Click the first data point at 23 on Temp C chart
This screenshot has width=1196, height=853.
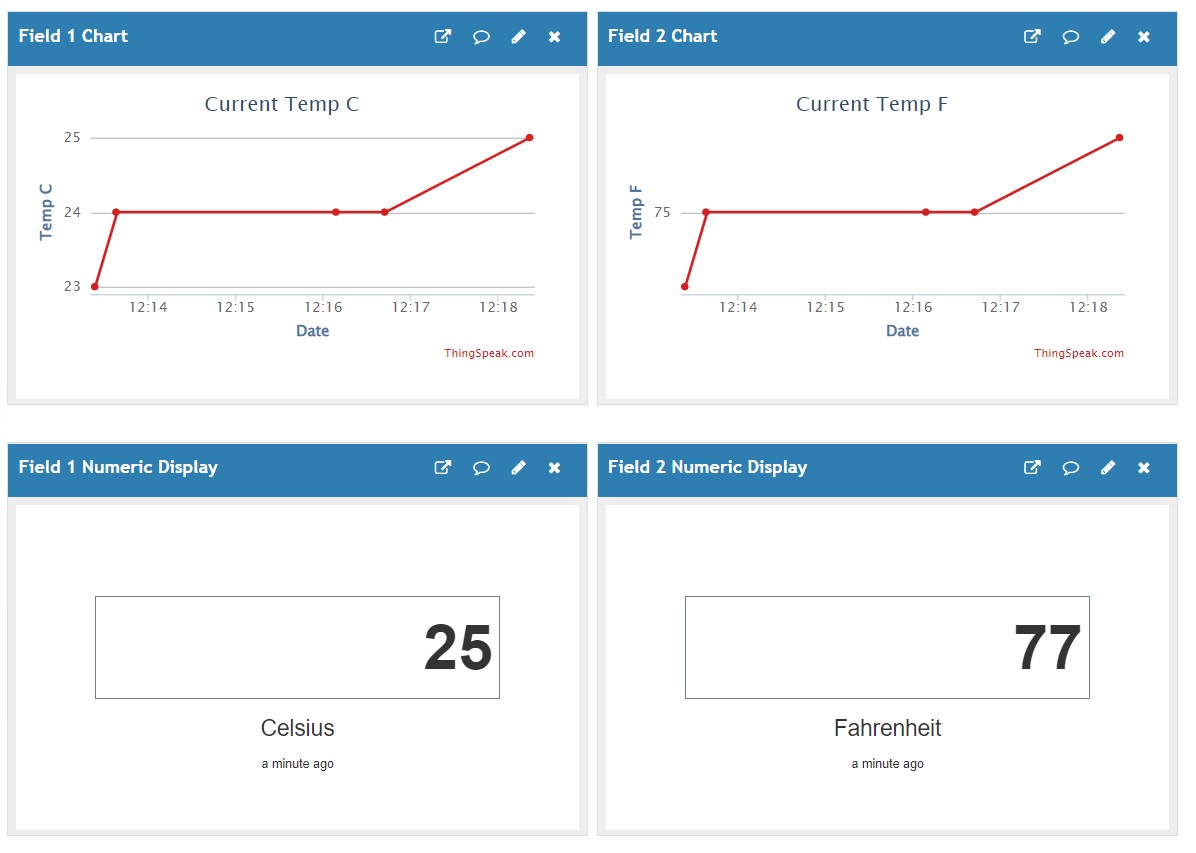95,287
